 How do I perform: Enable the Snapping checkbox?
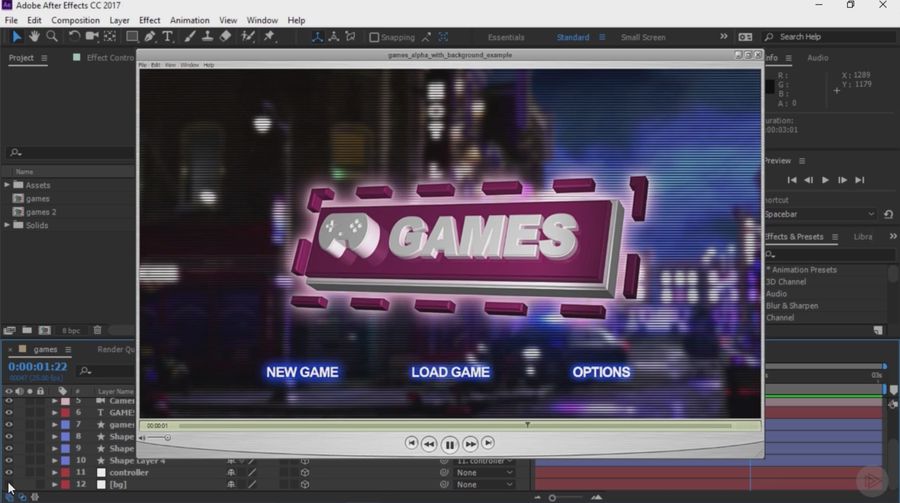[x=374, y=37]
